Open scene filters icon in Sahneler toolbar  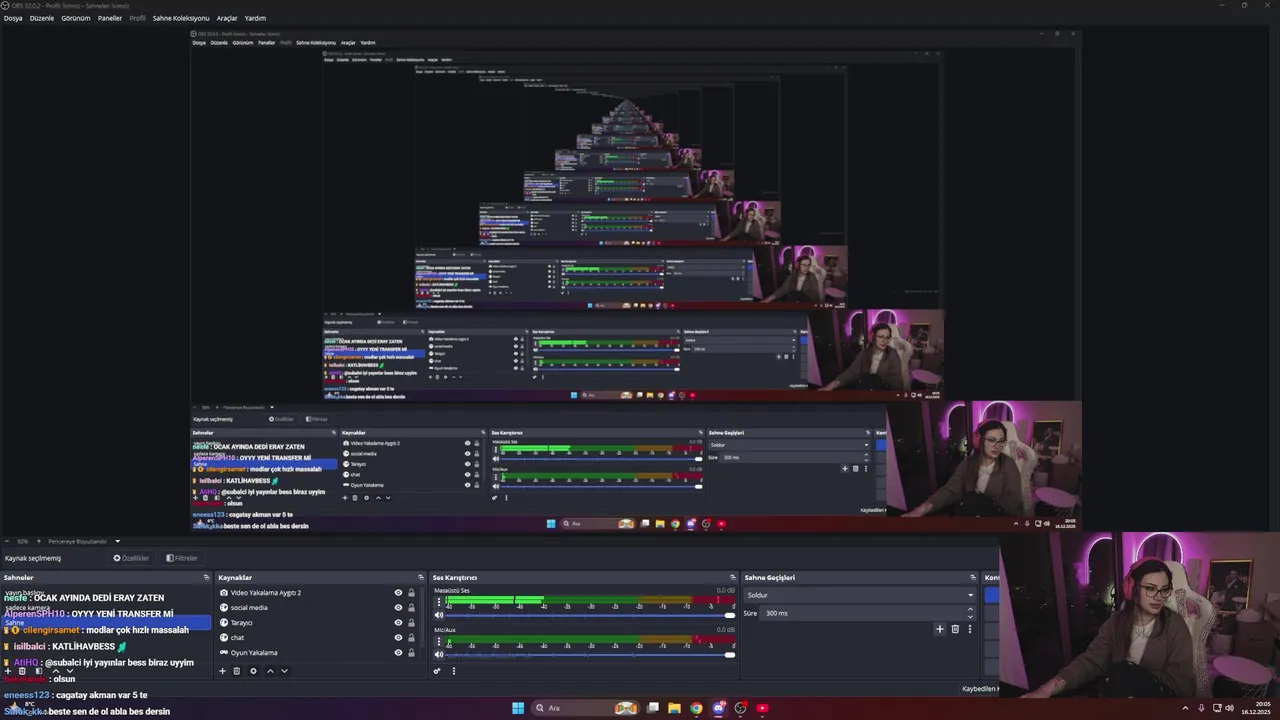[39, 671]
